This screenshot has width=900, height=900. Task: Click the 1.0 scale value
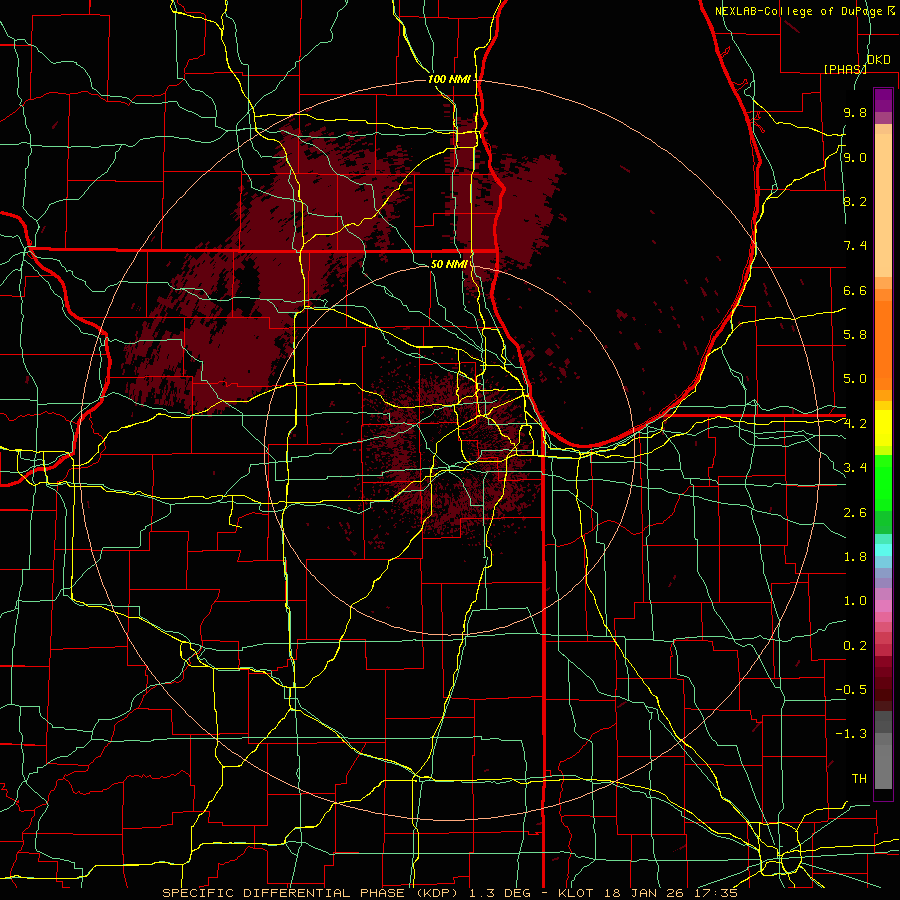[855, 601]
